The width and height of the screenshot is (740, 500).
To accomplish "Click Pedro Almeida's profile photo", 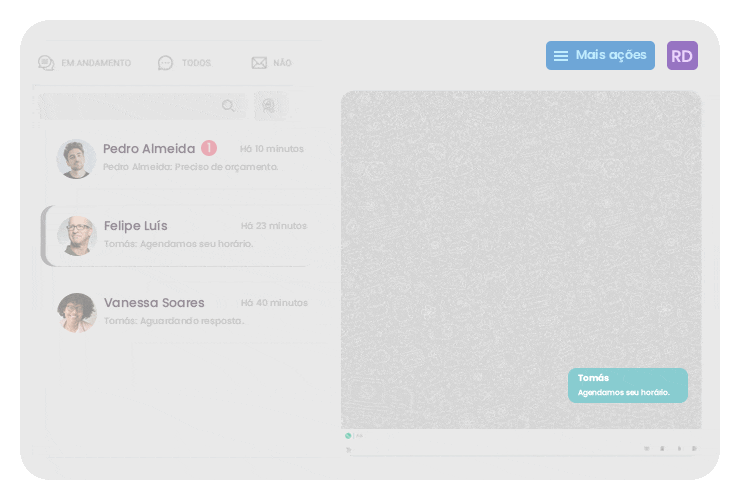I will tap(76, 159).
